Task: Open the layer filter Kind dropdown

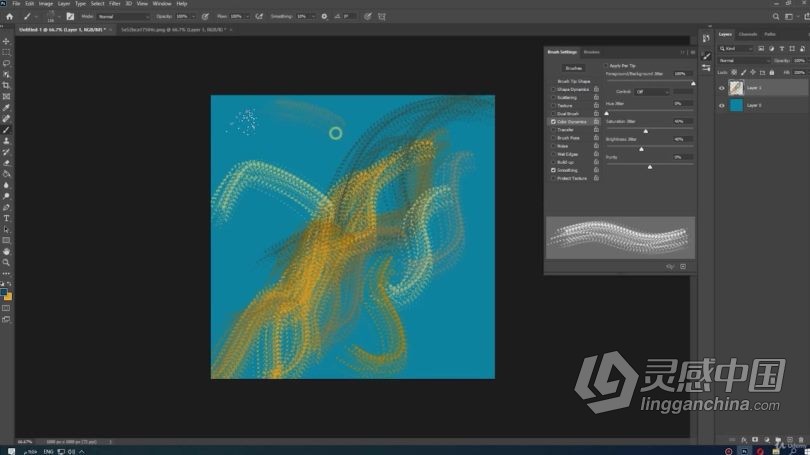Action: click(x=736, y=49)
